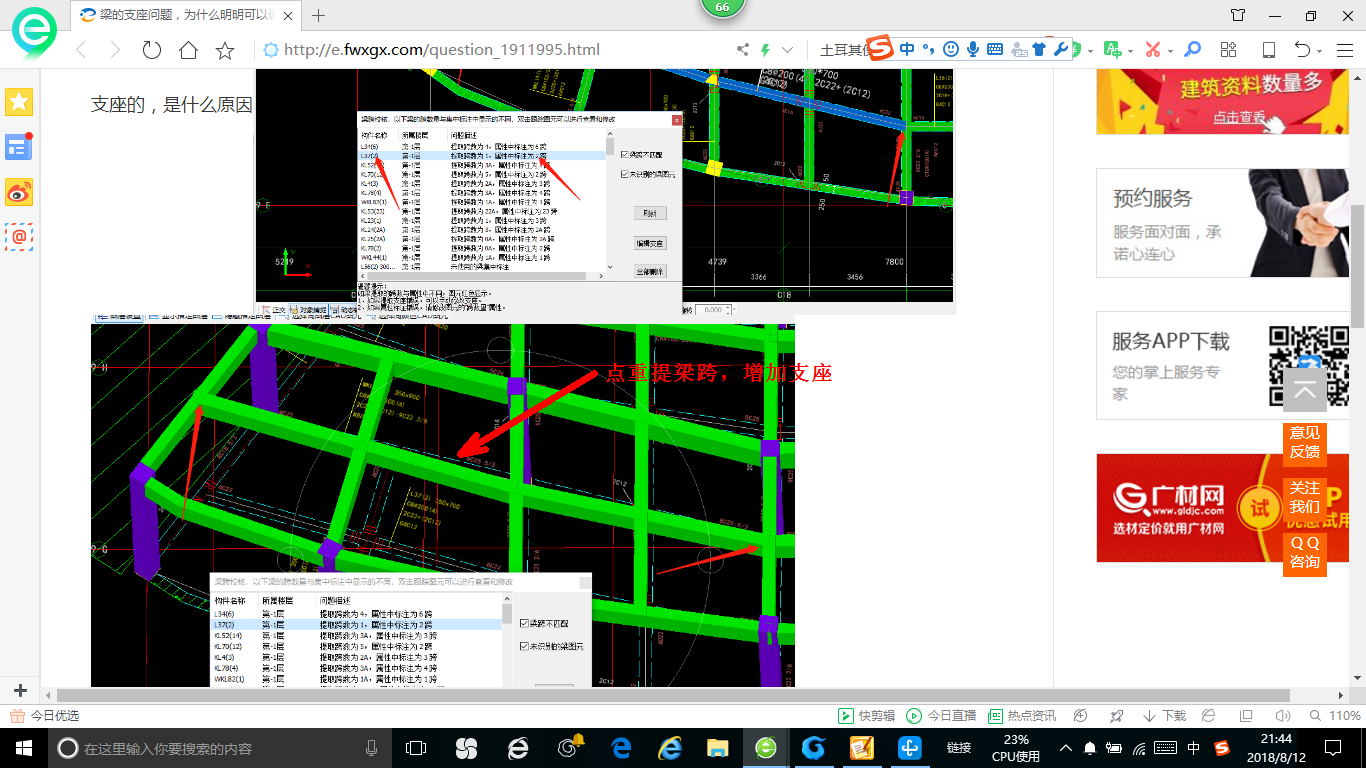Open Task View on the taskbar
The width and height of the screenshot is (1366, 768).
tap(416, 748)
